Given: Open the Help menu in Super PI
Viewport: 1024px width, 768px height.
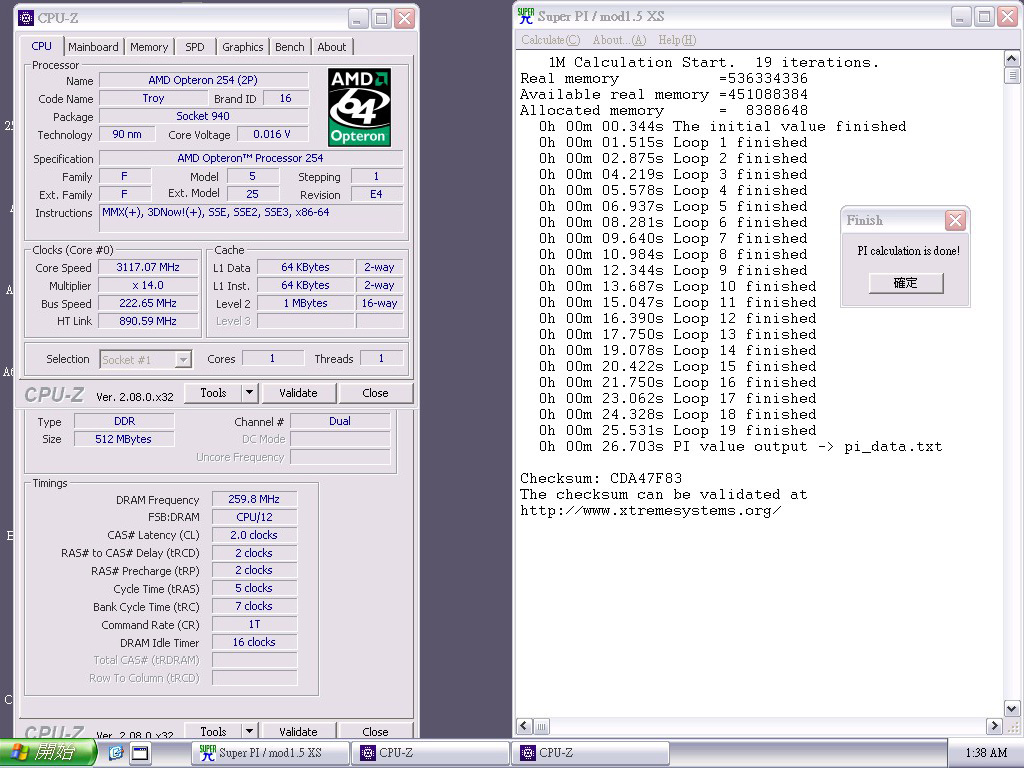Looking at the screenshot, I should (677, 40).
